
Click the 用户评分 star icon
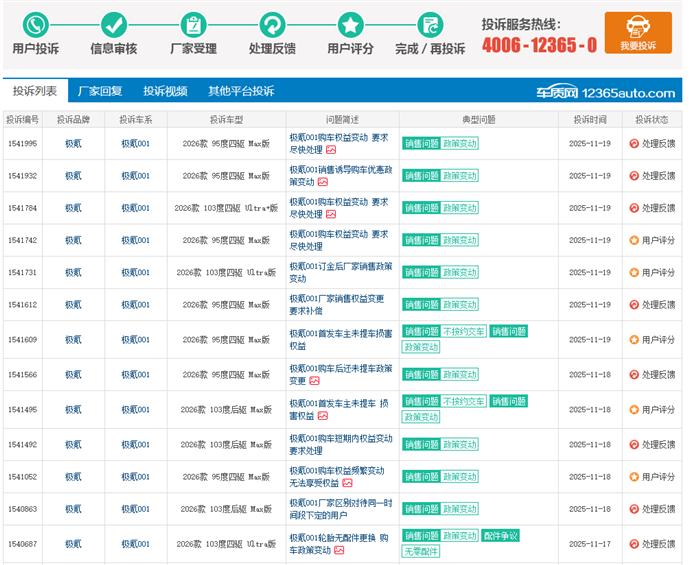pos(350,25)
